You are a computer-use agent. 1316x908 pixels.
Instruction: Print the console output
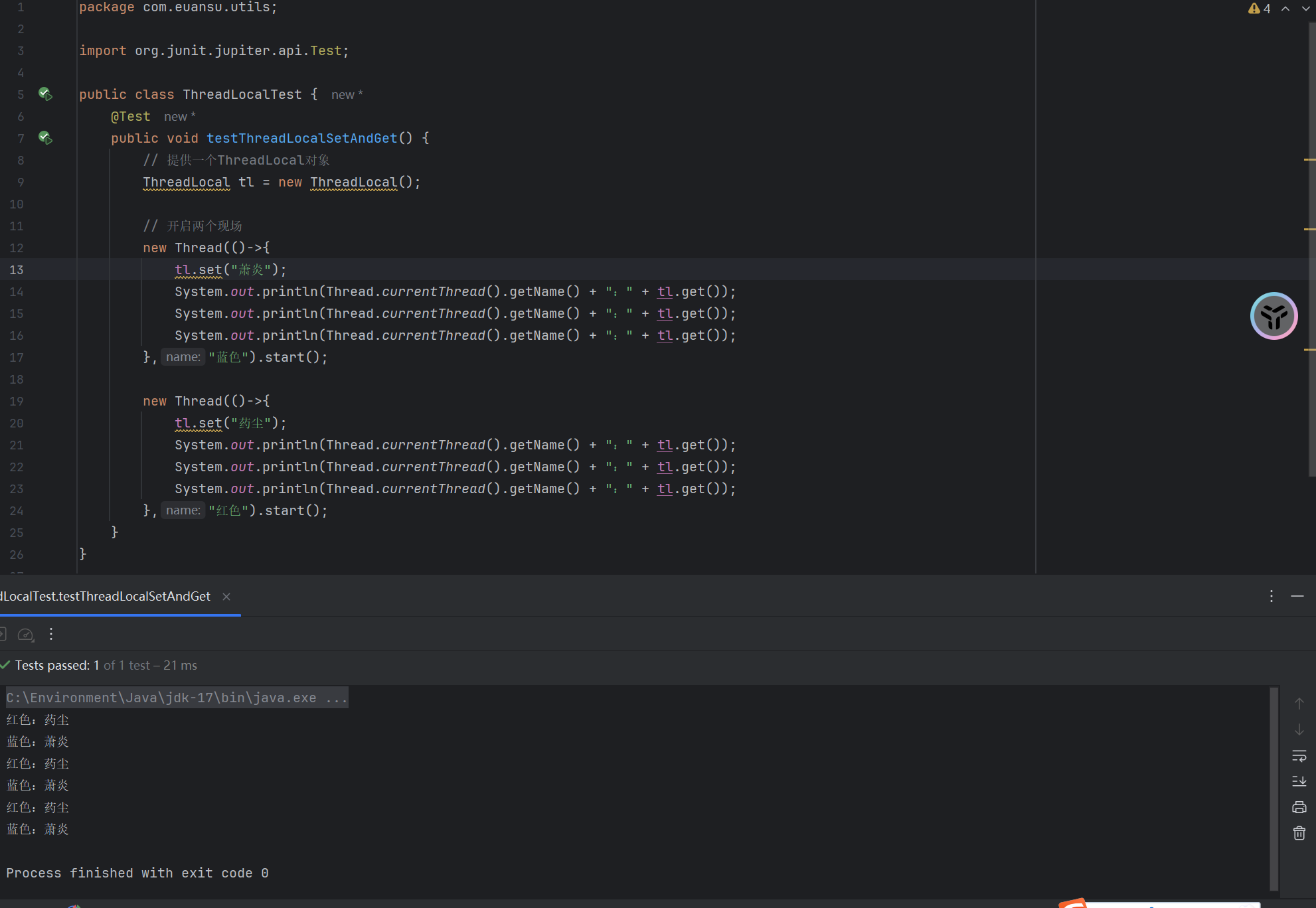pos(1299,807)
